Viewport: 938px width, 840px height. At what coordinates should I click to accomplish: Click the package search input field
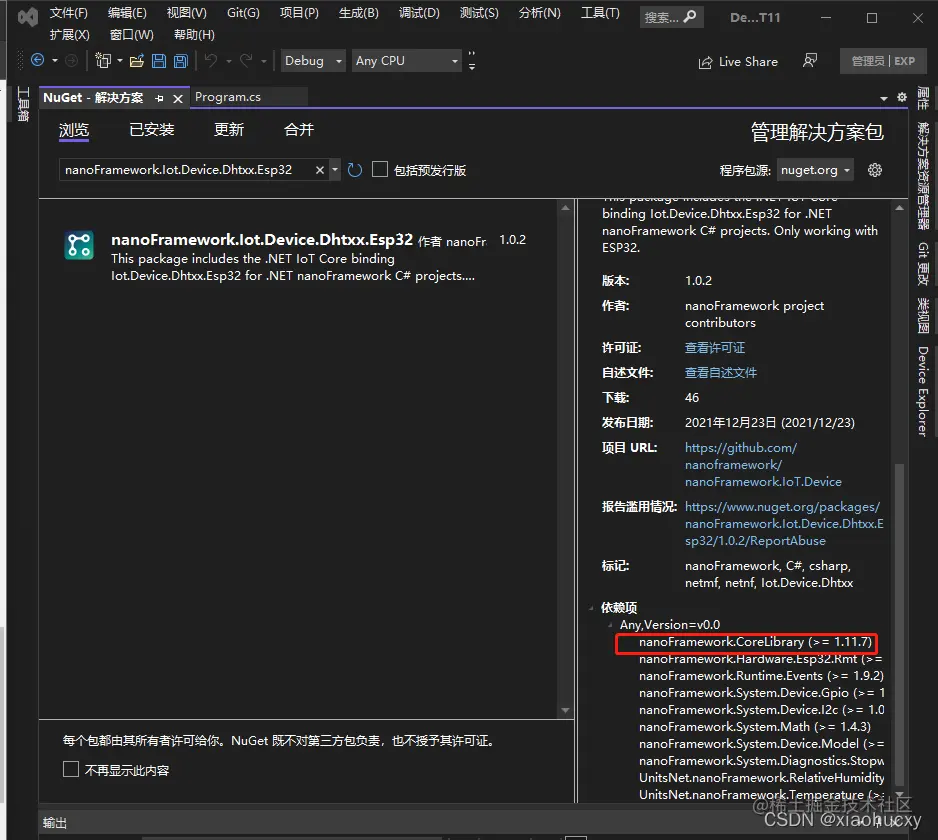pos(188,170)
